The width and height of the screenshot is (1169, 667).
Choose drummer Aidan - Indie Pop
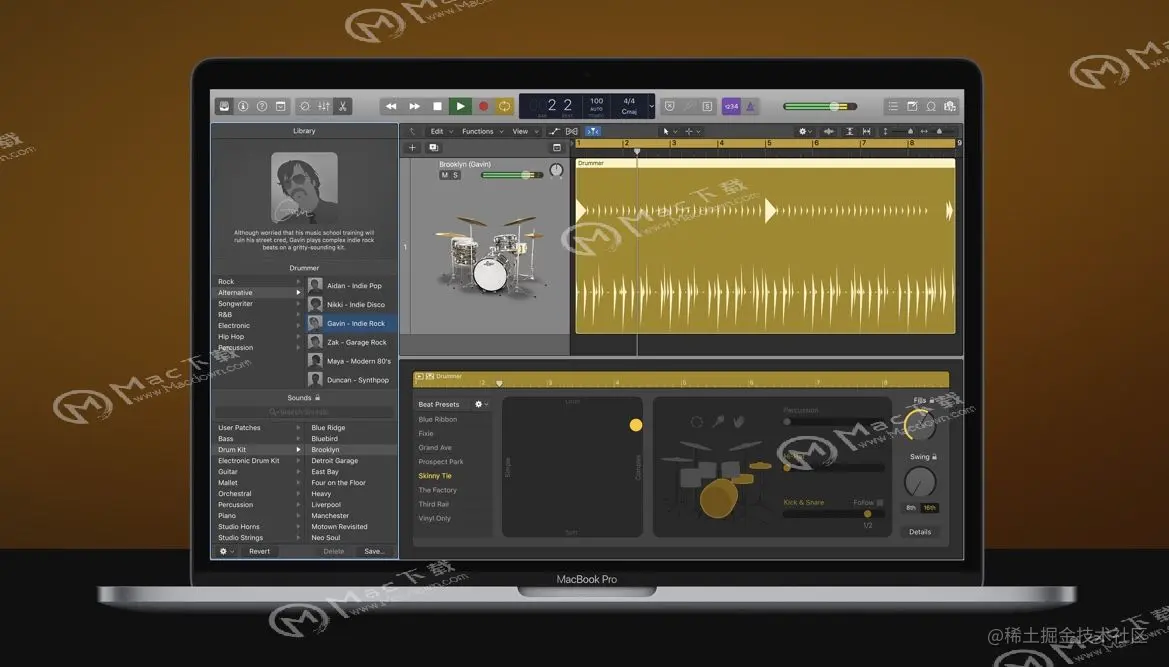point(351,285)
